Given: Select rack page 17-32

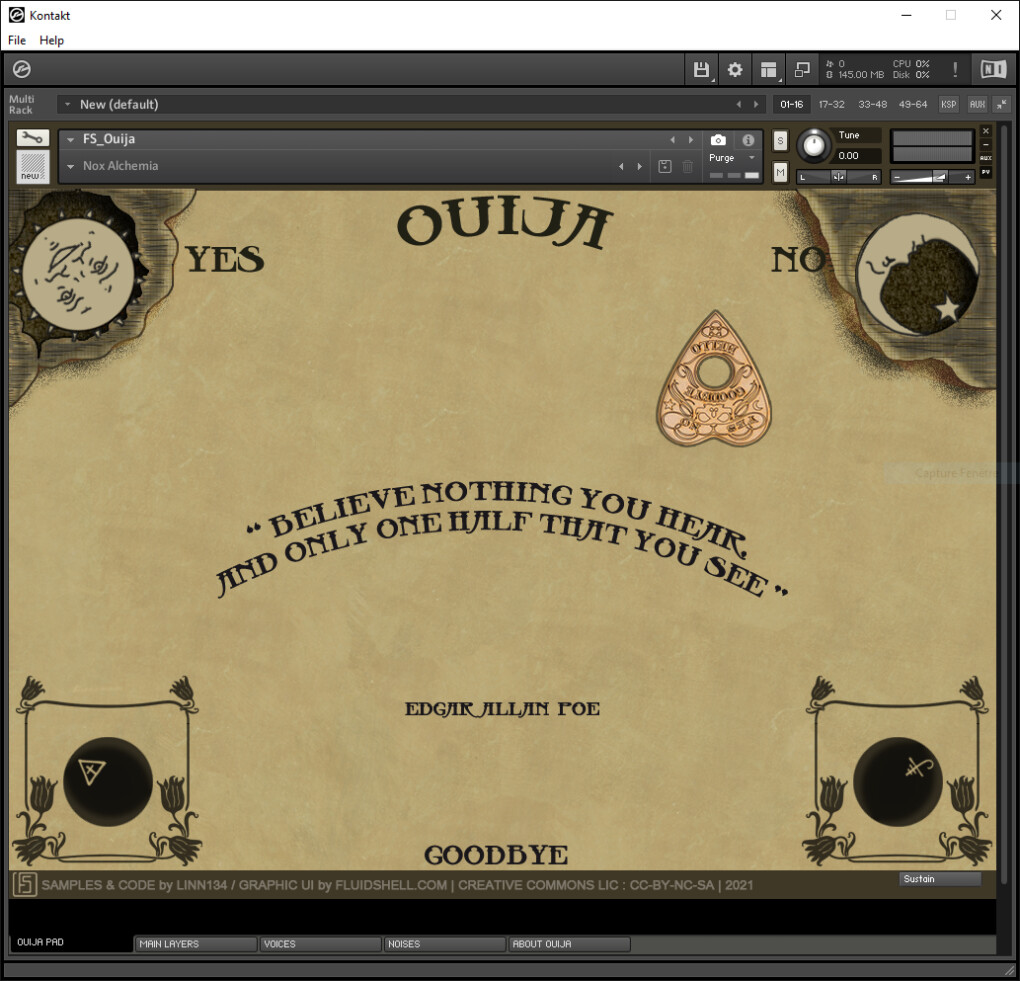Looking at the screenshot, I should pos(831,104).
